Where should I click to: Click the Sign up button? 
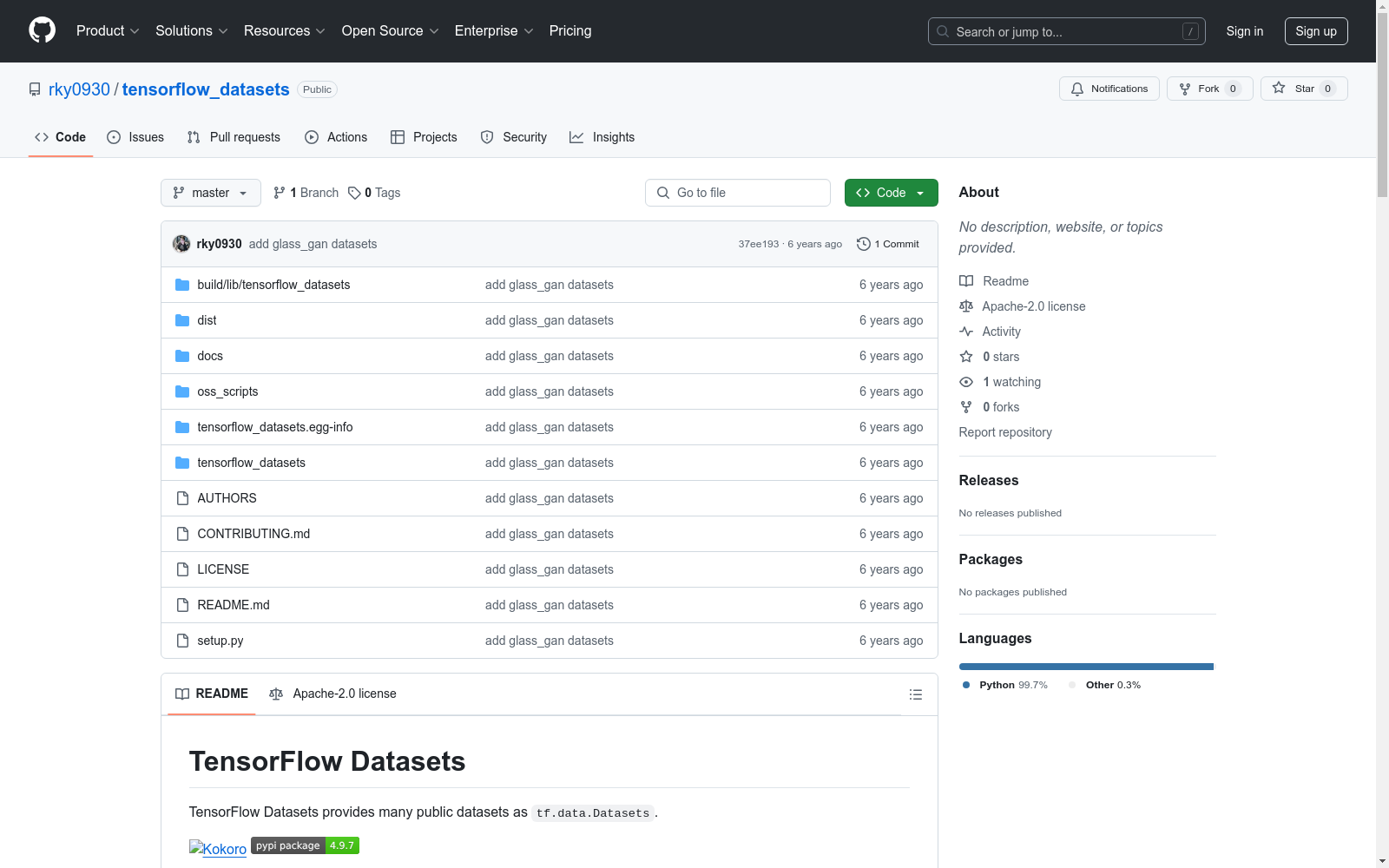(1316, 31)
